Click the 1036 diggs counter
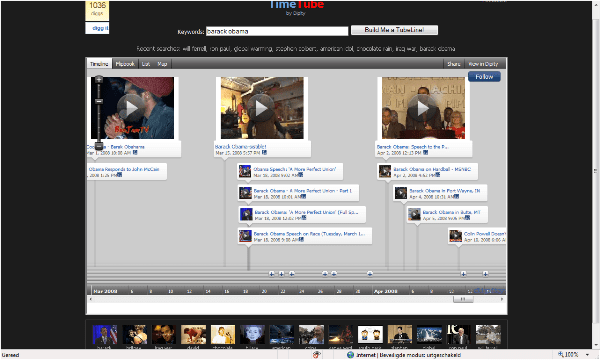Image resolution: width=600 pixels, height=360 pixels. pos(97,10)
